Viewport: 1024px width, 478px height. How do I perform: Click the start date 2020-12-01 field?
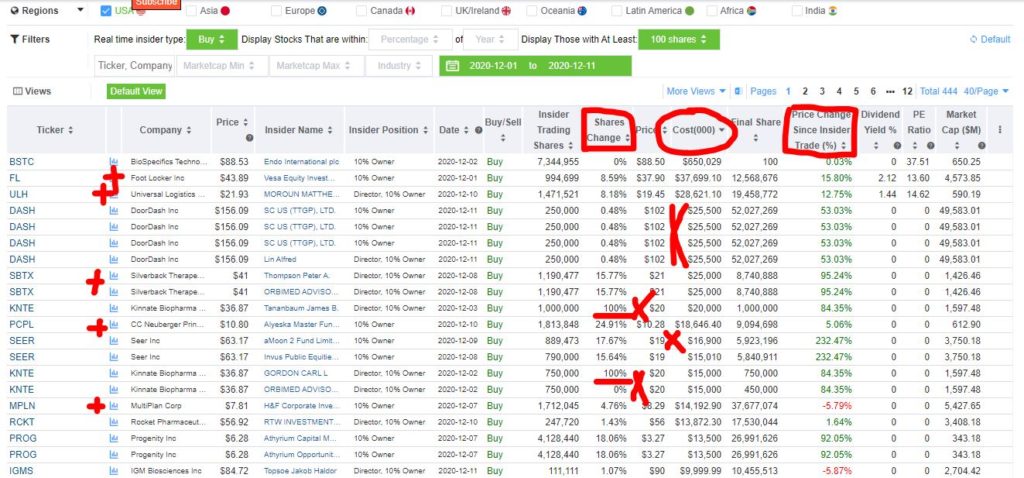pos(492,66)
